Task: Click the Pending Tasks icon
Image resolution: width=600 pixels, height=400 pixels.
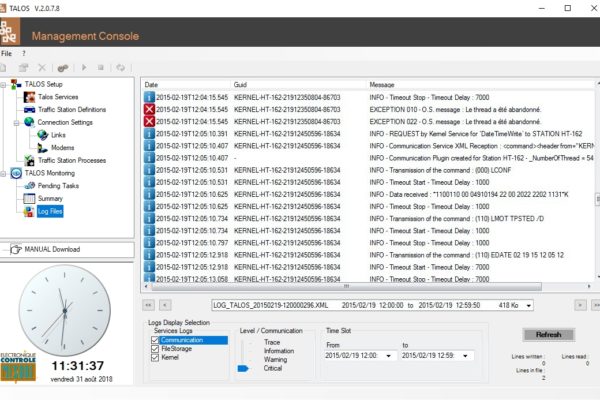Action: point(29,186)
